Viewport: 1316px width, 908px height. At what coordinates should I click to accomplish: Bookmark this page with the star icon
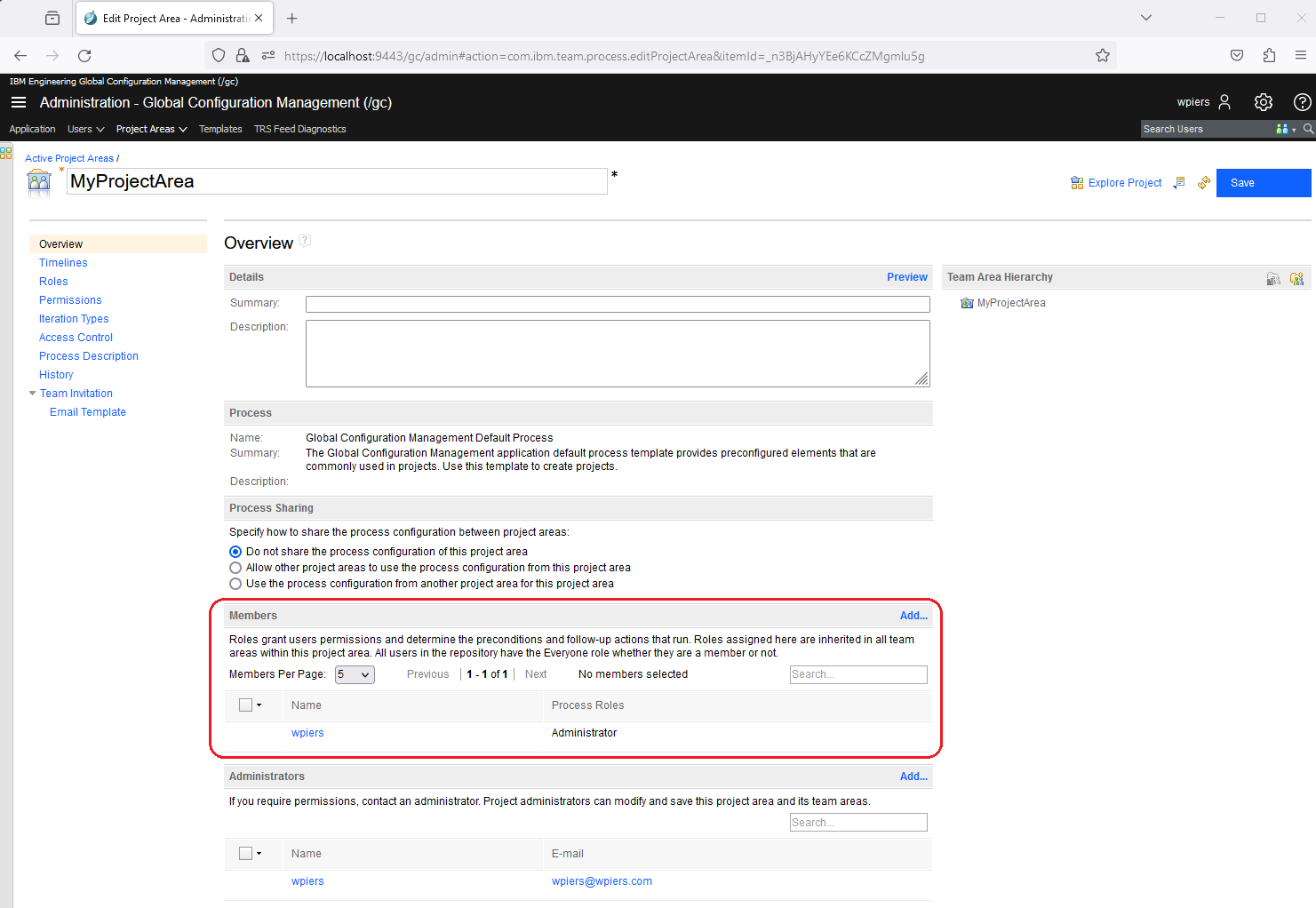(1103, 55)
